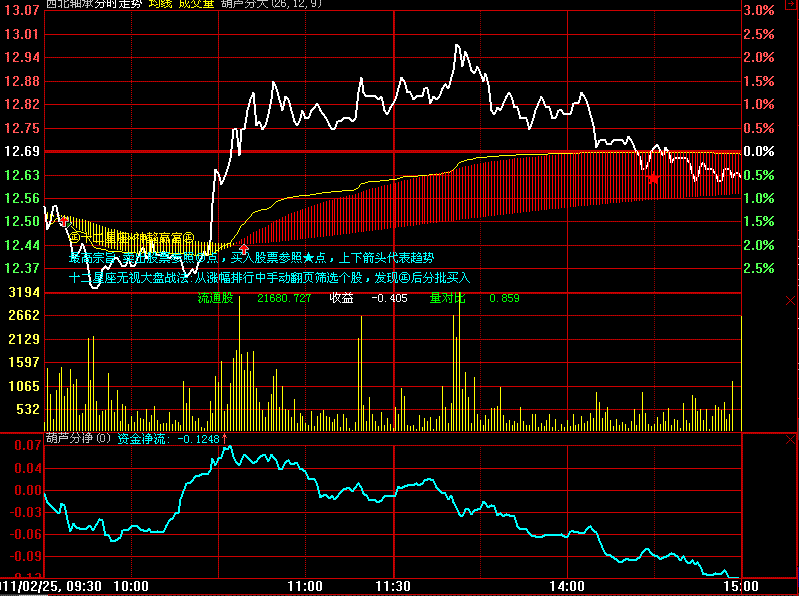Click the 量对比 label
This screenshot has width=799, height=596.
(447, 299)
